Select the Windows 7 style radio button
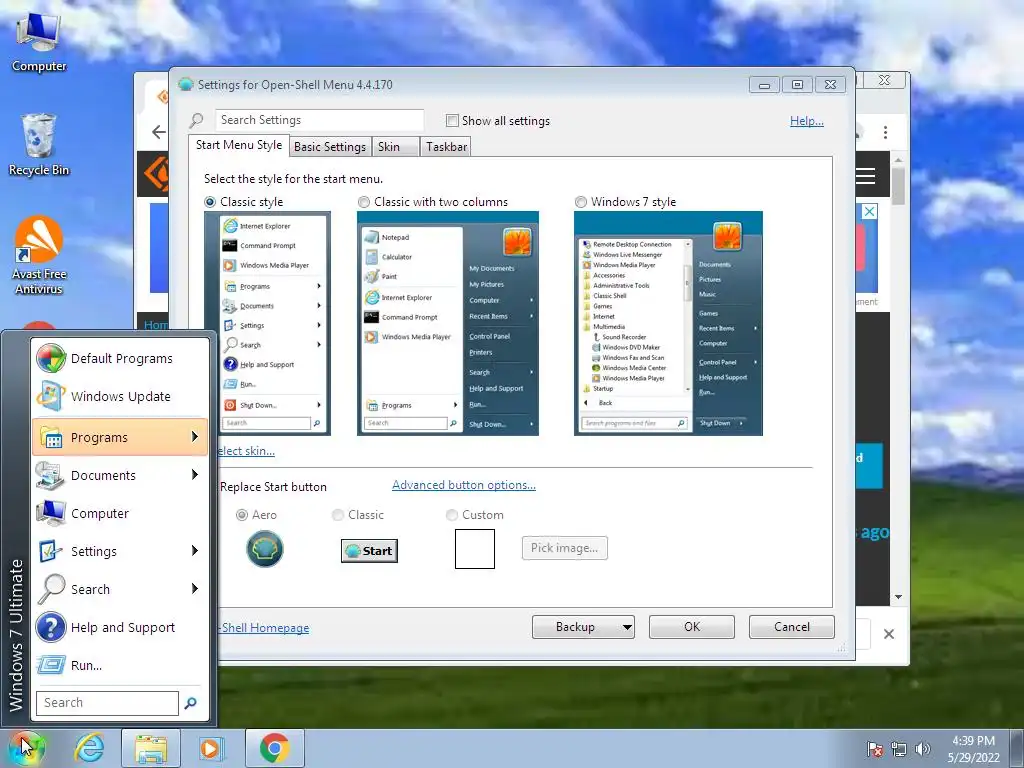This screenshot has width=1024, height=768. [x=581, y=202]
